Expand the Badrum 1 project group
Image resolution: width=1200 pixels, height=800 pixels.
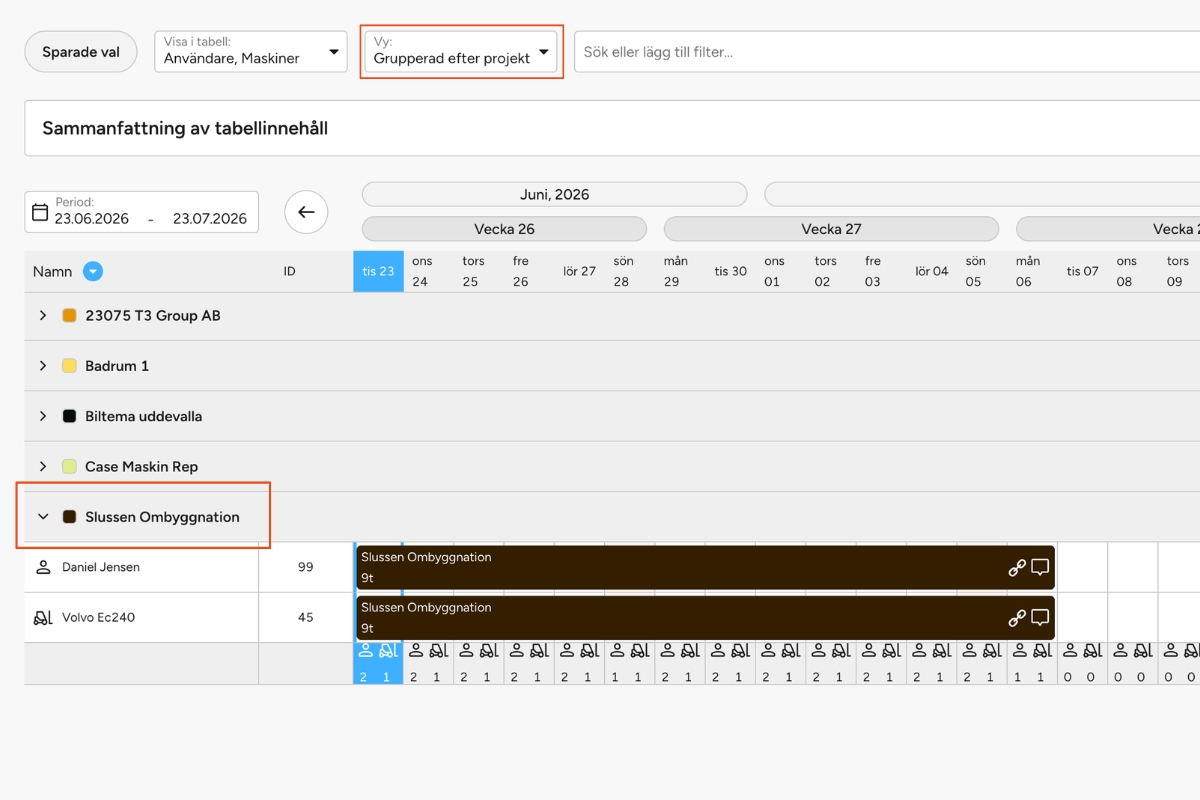[x=43, y=366]
